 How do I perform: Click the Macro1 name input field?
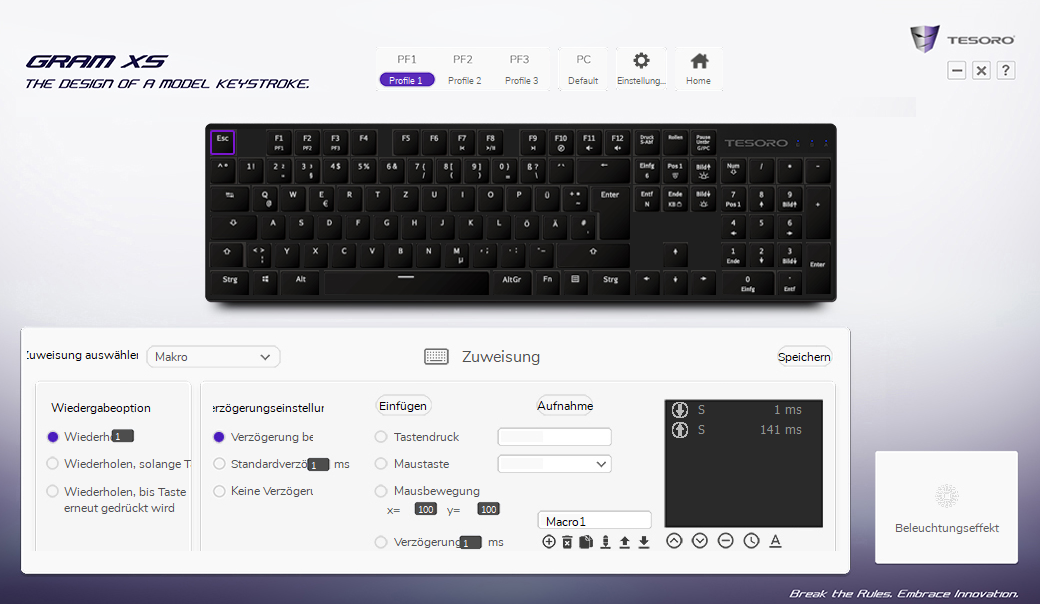(x=594, y=521)
